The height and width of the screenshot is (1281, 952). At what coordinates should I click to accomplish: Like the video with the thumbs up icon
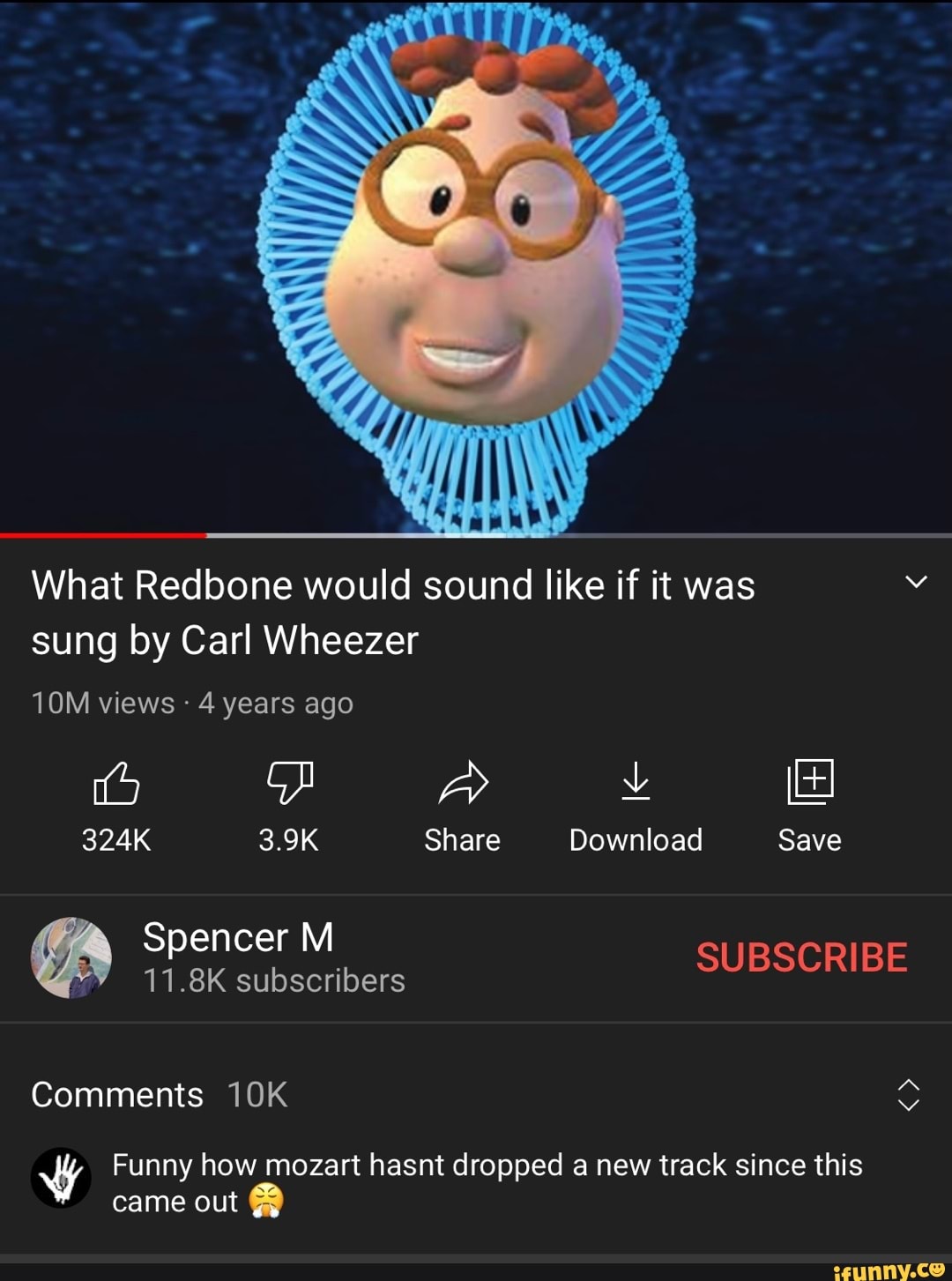point(115,782)
